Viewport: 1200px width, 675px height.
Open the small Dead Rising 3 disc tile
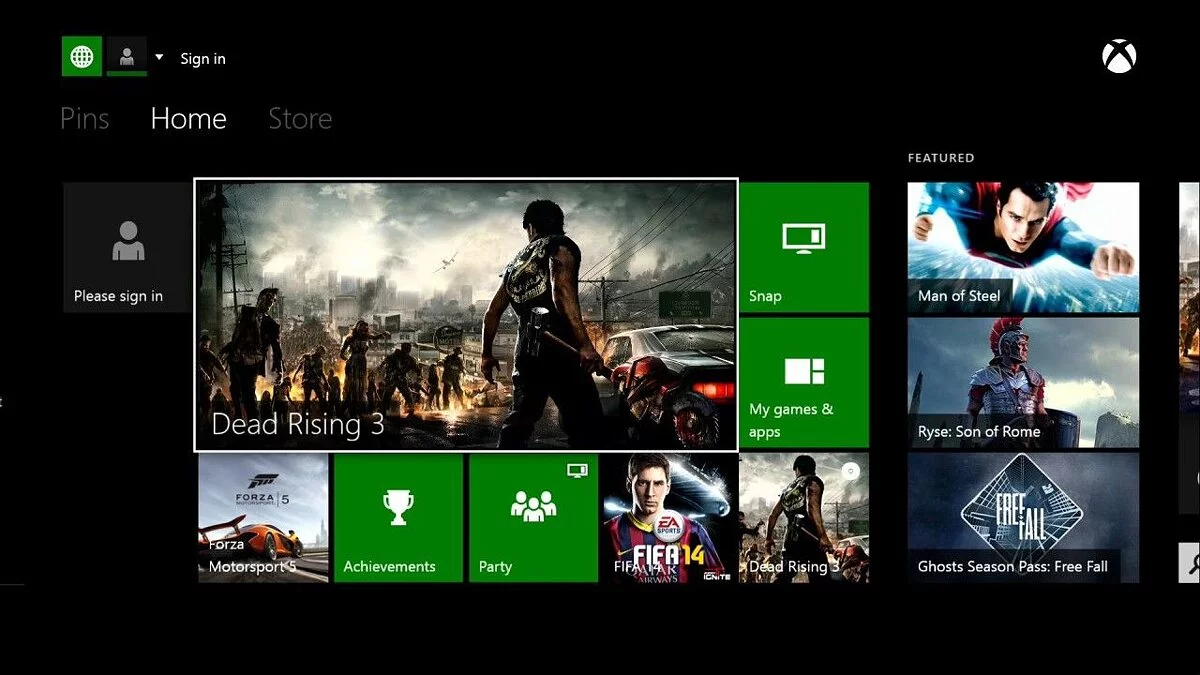[804, 518]
